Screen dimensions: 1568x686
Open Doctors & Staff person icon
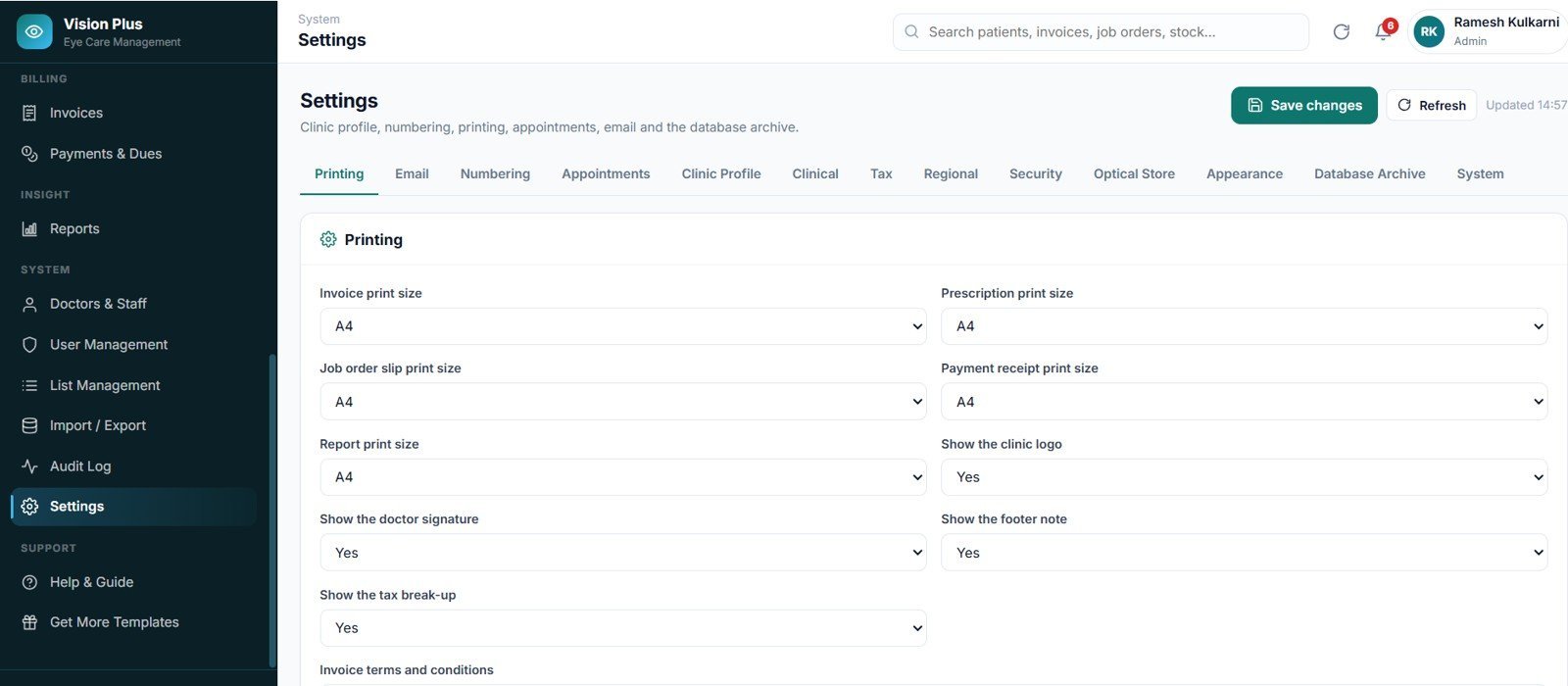click(x=29, y=305)
